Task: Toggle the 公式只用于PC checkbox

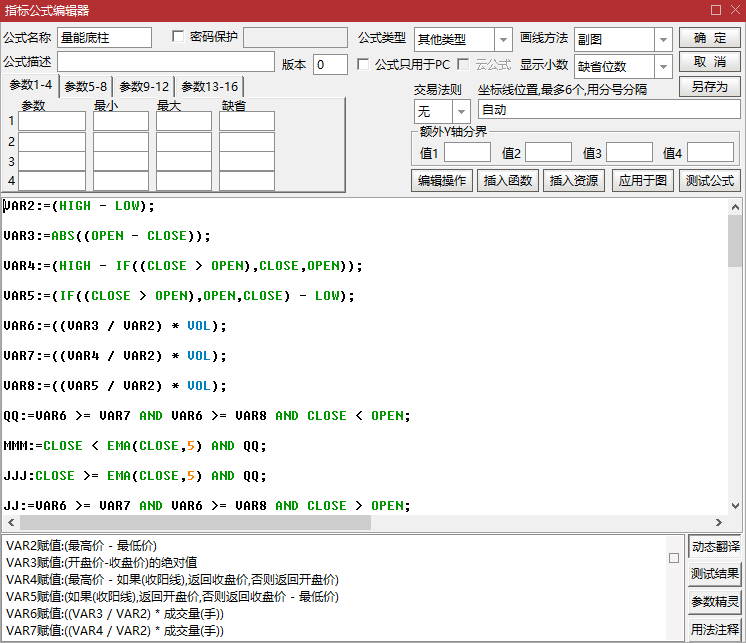Action: pos(363,64)
